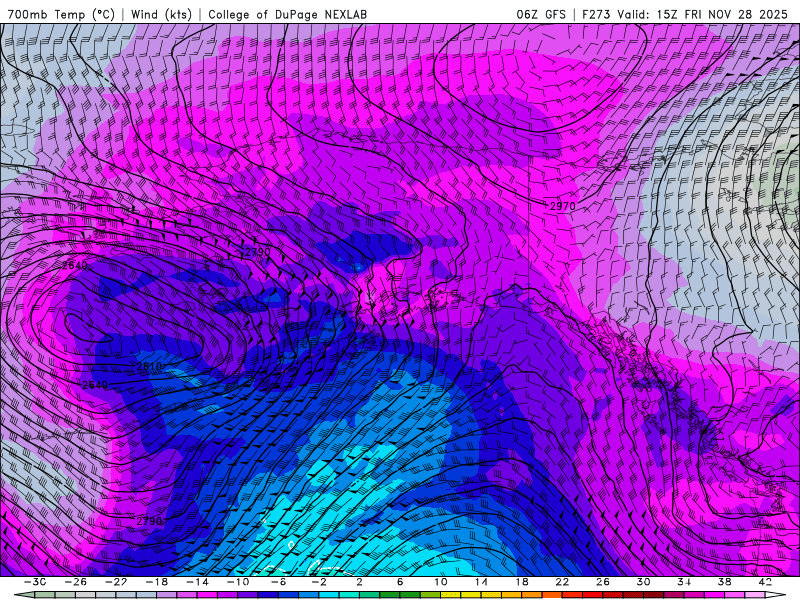Click the 26 color scale label
Image resolution: width=800 pixels, height=600 pixels.
point(603,582)
